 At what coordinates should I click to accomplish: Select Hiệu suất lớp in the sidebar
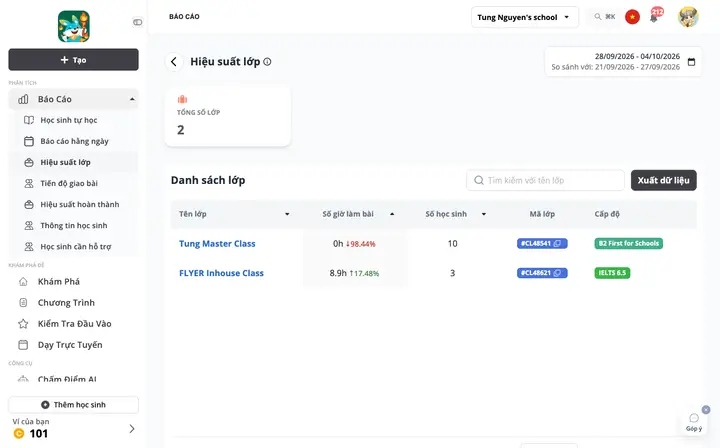73,162
